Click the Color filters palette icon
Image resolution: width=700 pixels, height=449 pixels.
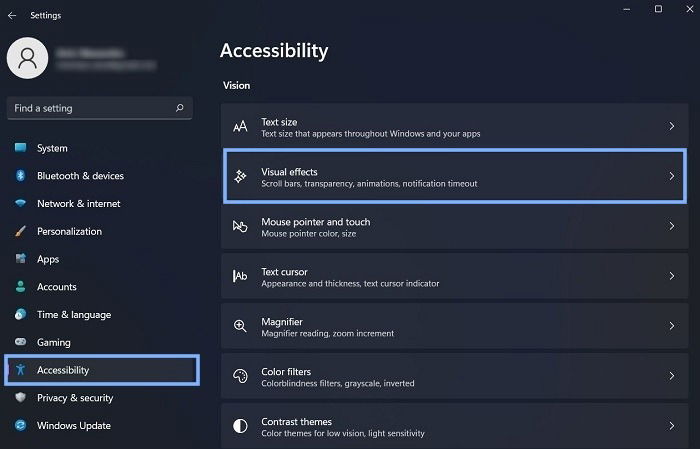240,376
